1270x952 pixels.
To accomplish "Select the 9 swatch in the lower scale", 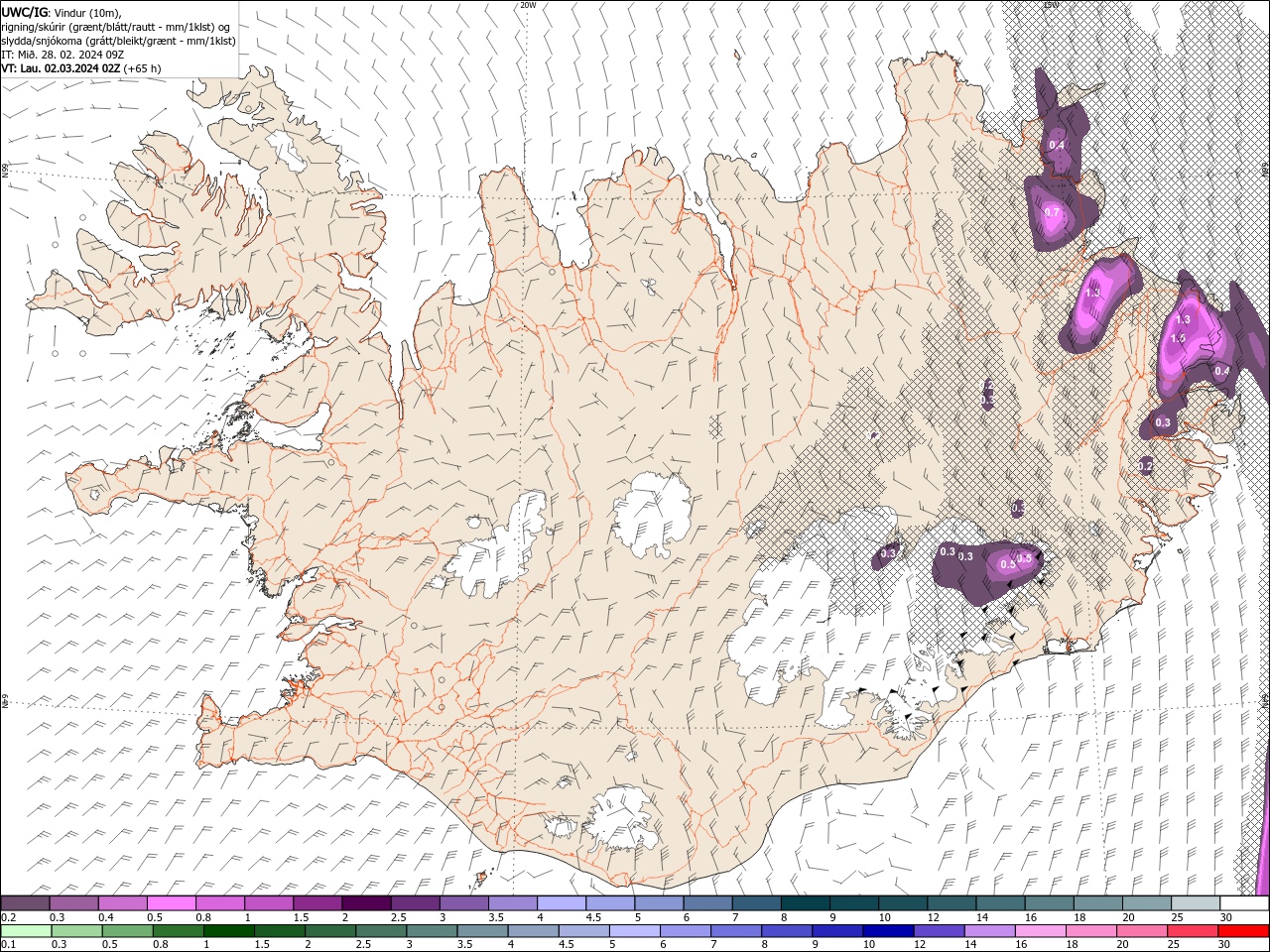I will (x=837, y=931).
